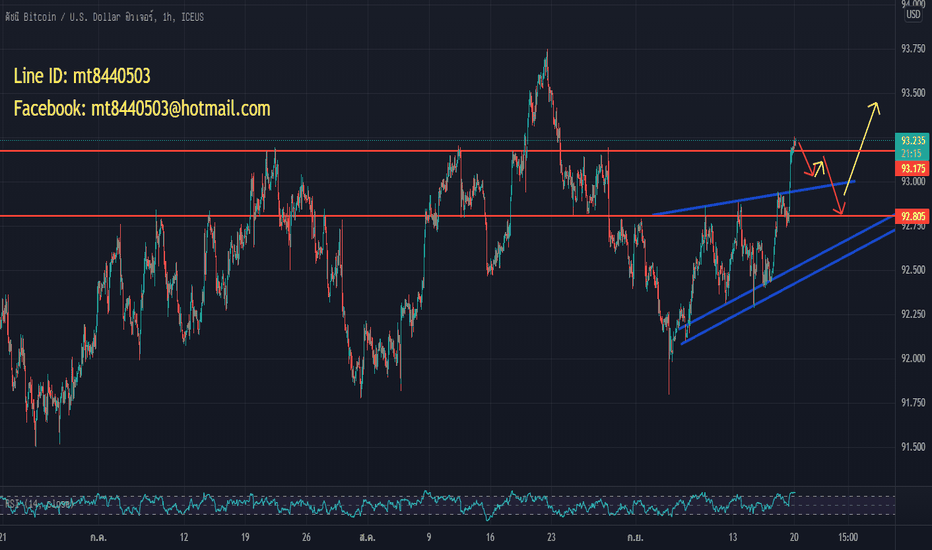The width and height of the screenshot is (932, 550).
Task: Select the red 92.805 price line label
Action: 912,216
